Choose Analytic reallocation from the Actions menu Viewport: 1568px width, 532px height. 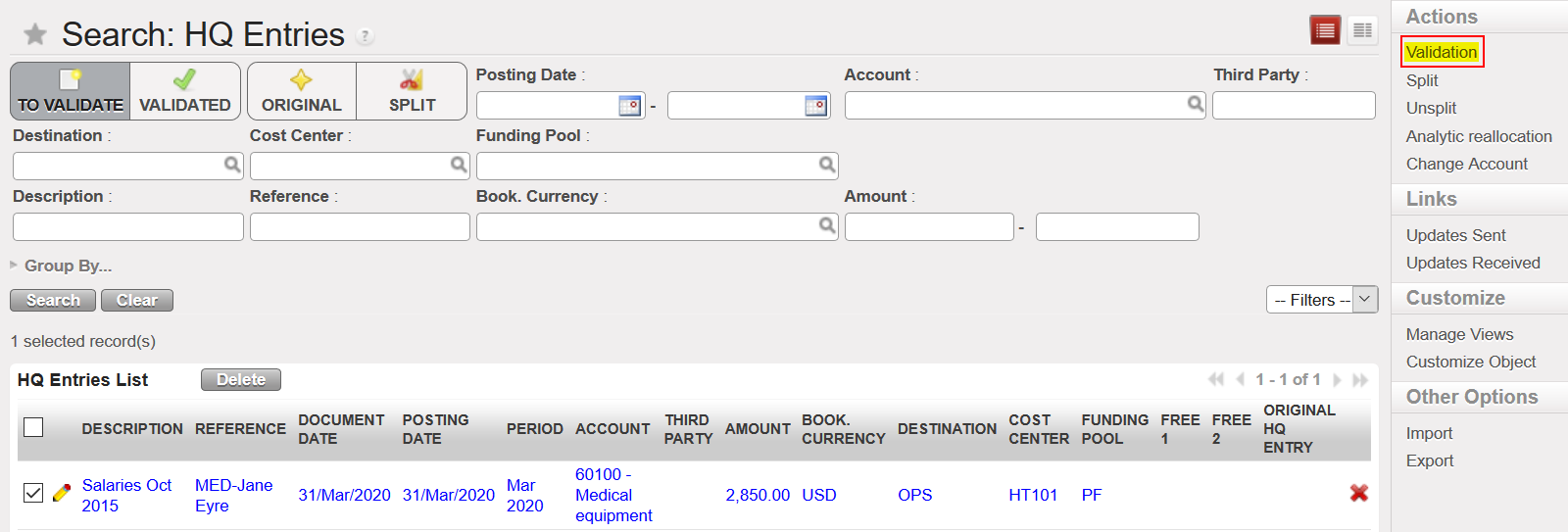1478,136
